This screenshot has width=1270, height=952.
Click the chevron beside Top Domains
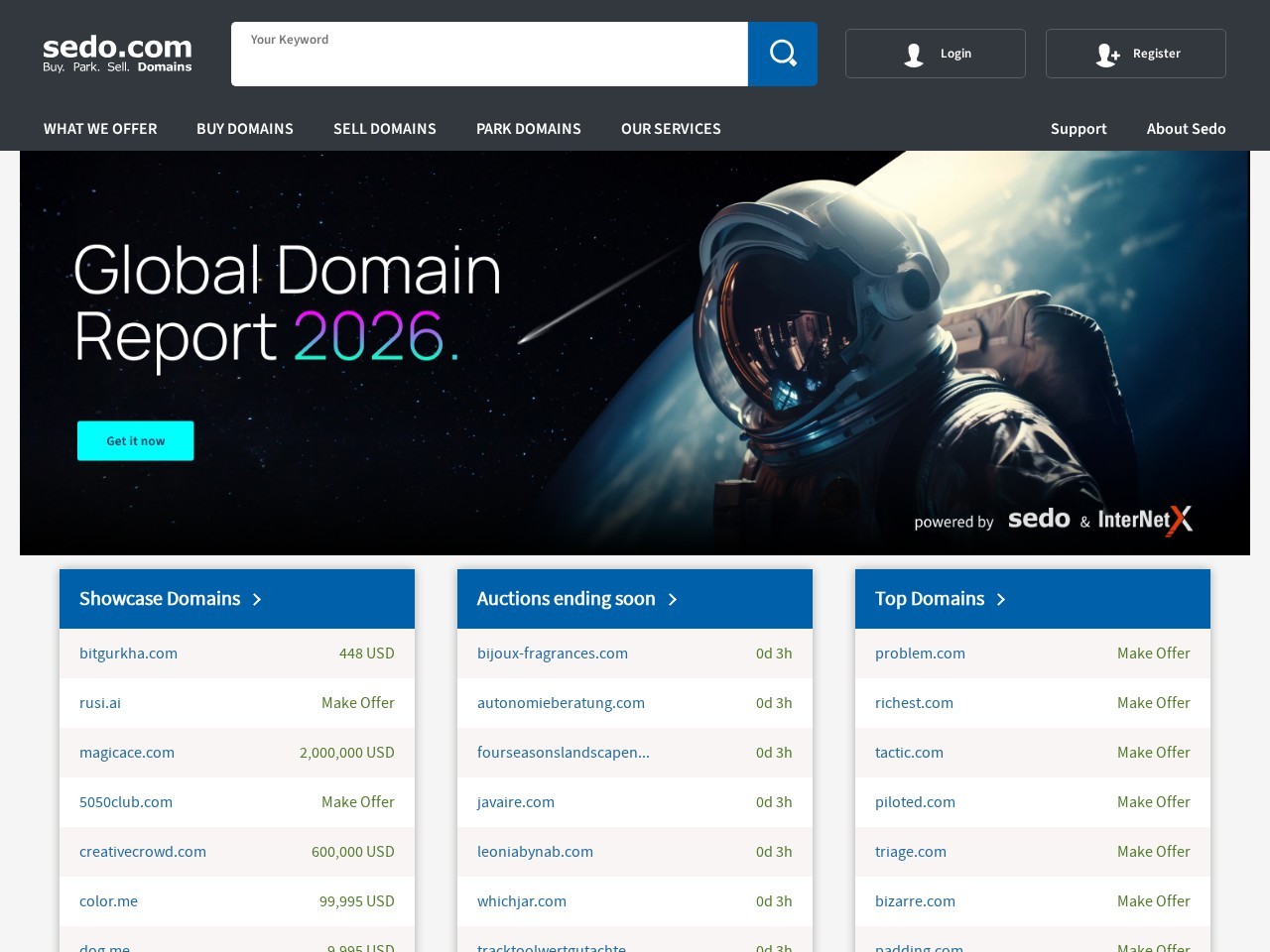point(1001,599)
